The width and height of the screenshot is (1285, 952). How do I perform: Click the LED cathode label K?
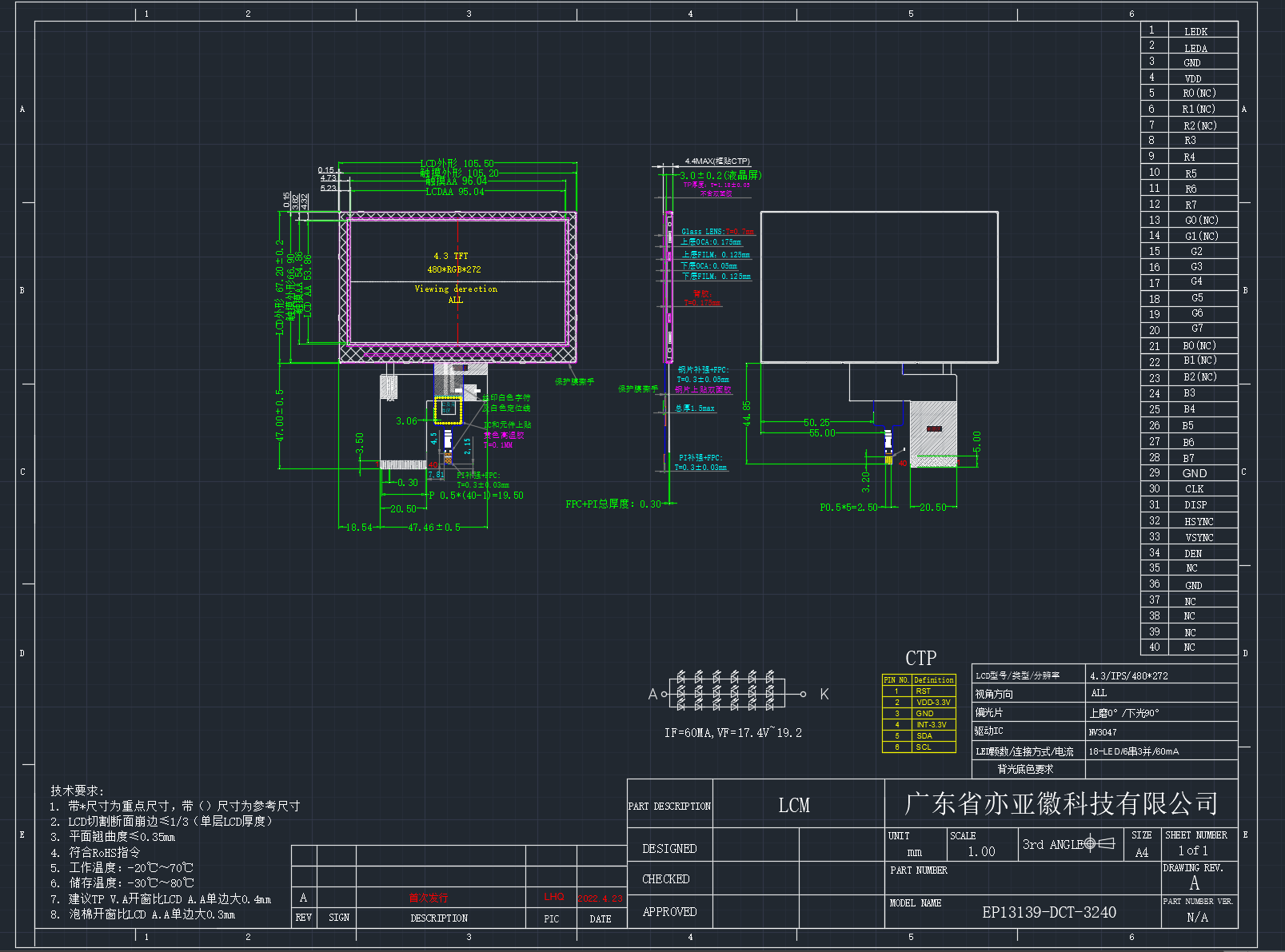(x=824, y=694)
